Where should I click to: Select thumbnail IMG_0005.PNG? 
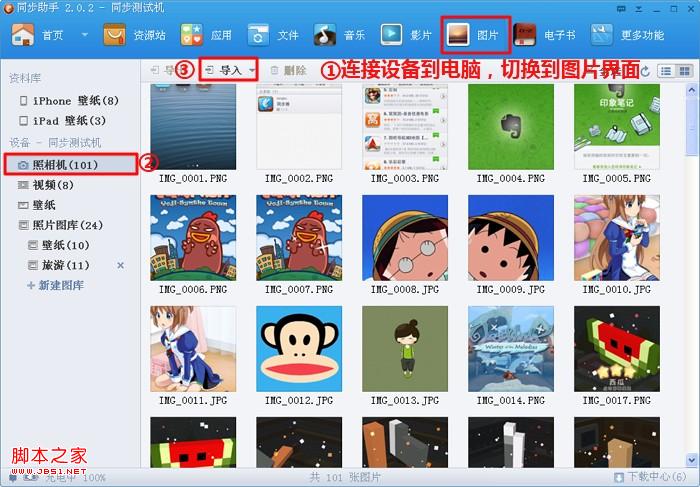point(617,127)
